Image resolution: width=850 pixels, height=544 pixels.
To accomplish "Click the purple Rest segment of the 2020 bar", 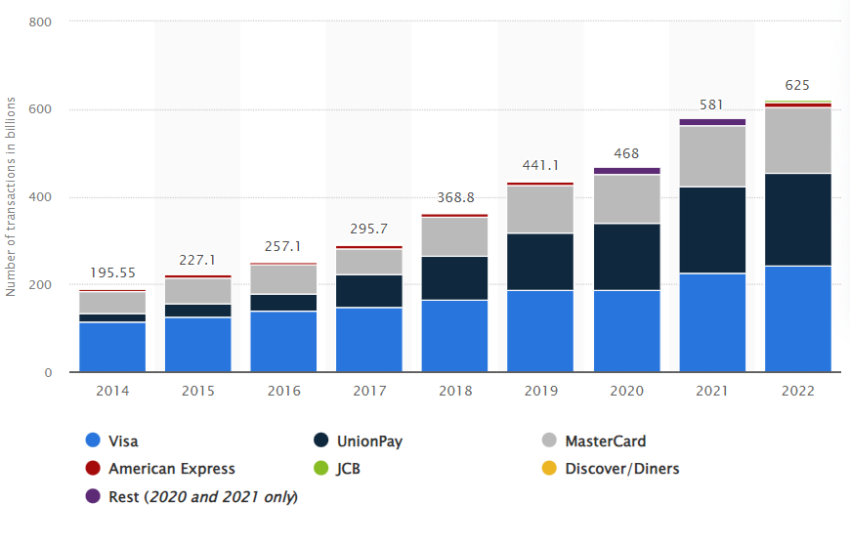I will pyautogui.click(x=627, y=171).
